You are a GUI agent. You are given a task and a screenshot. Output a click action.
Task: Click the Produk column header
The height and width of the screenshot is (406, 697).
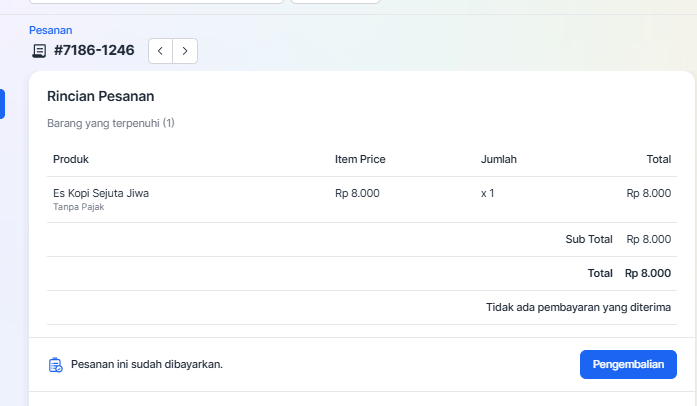pyautogui.click(x=71, y=159)
